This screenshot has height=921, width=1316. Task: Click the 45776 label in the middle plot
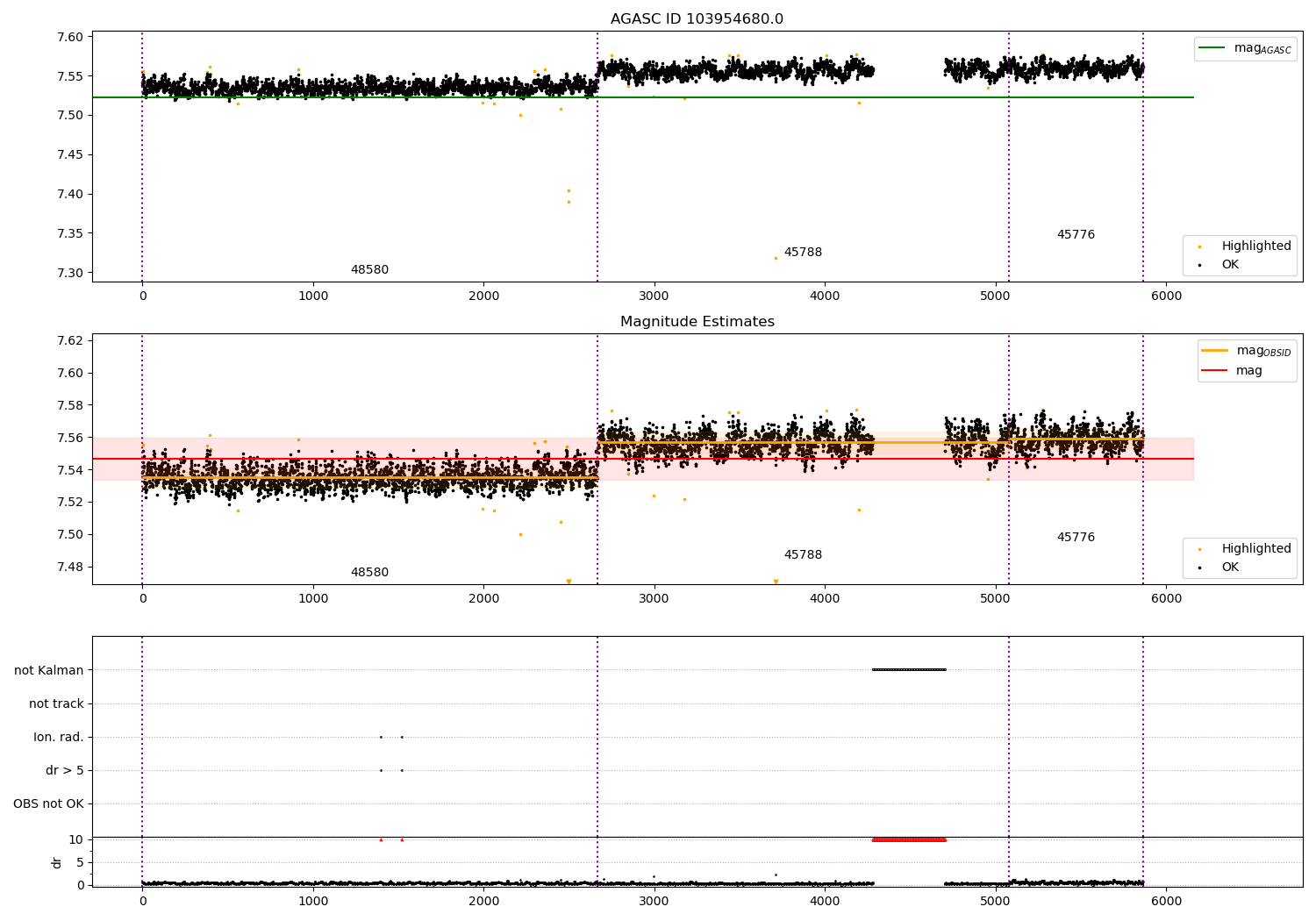click(x=1076, y=538)
